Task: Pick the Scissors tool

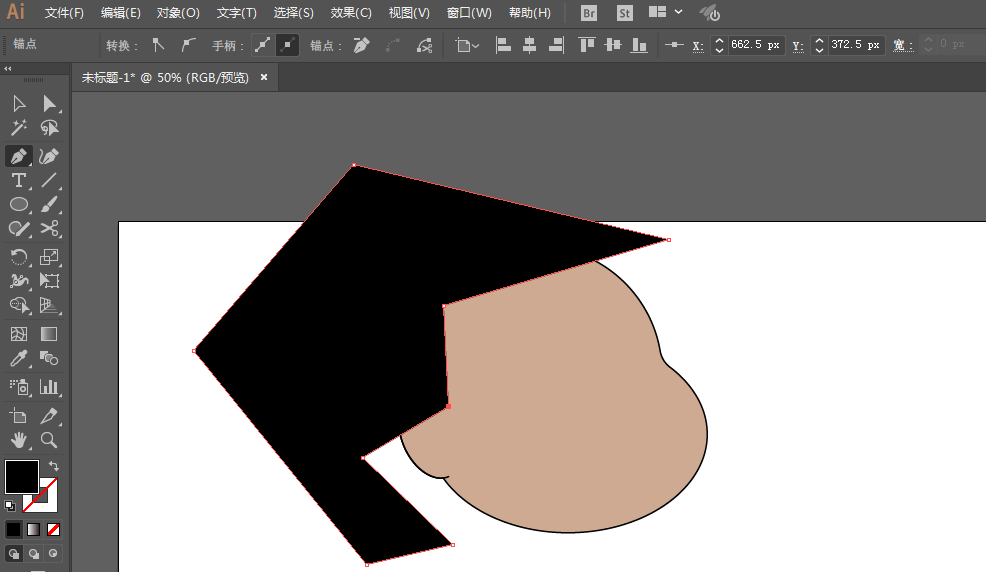Action: pos(49,230)
